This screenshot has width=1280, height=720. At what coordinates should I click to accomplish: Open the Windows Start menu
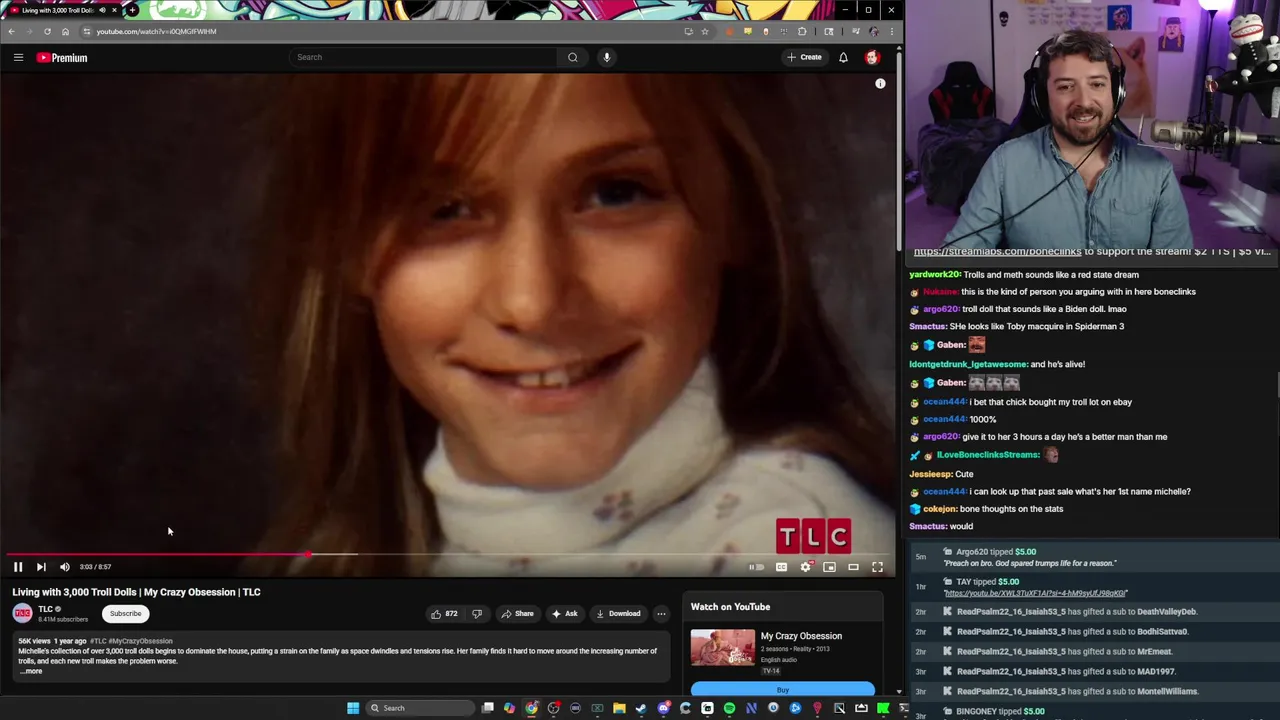click(x=353, y=708)
